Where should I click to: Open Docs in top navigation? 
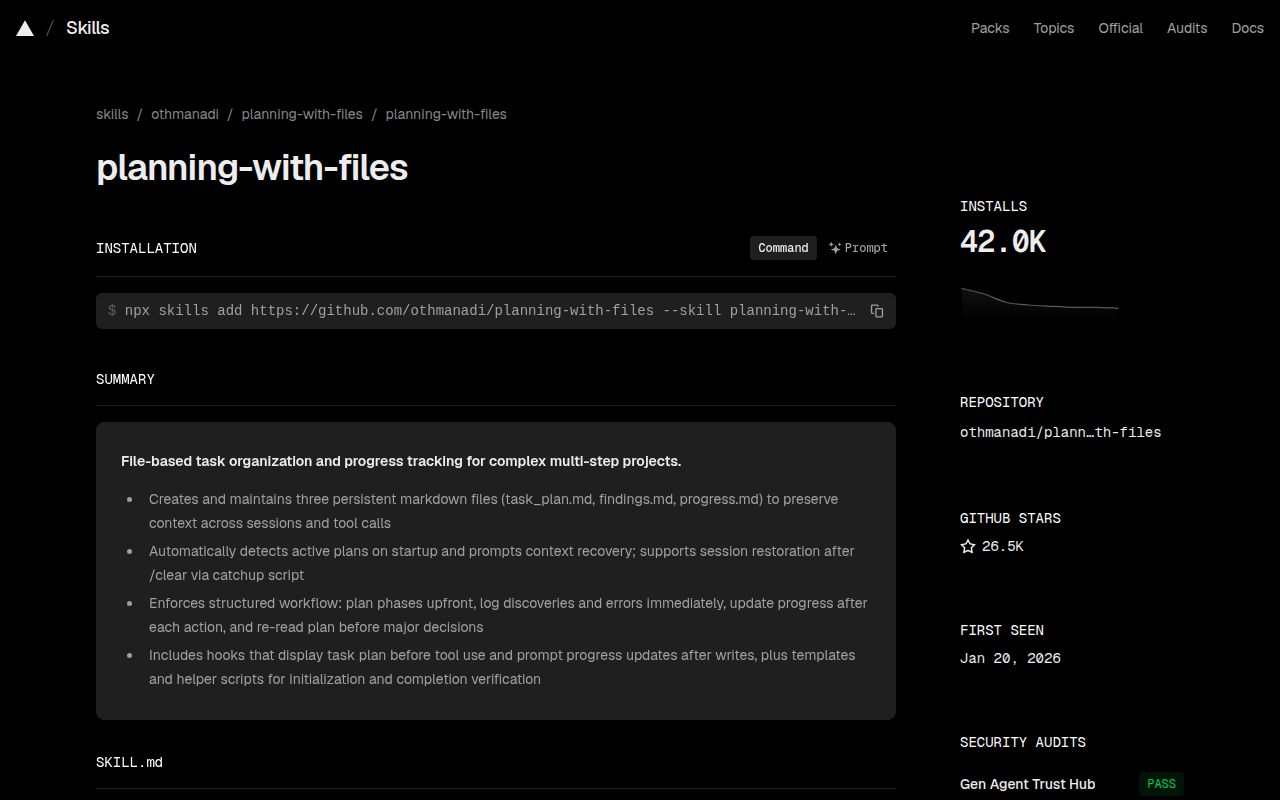pos(1247,28)
